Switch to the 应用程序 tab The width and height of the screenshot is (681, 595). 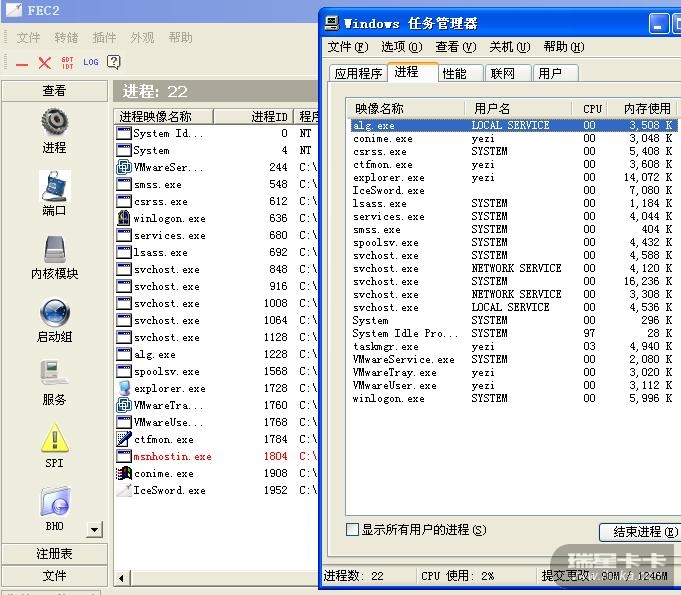(358, 73)
